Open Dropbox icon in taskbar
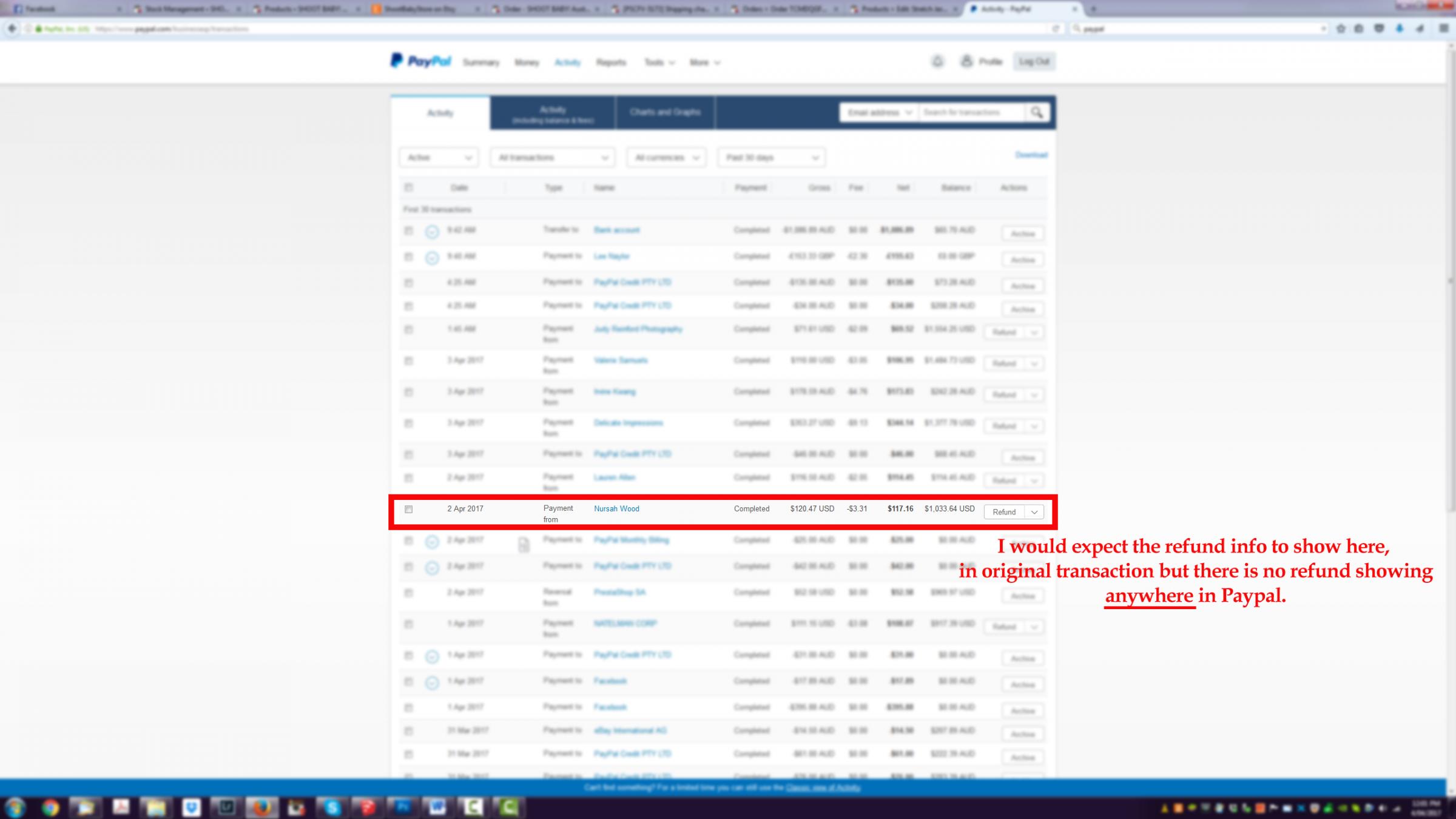1456x819 pixels. (x=192, y=807)
